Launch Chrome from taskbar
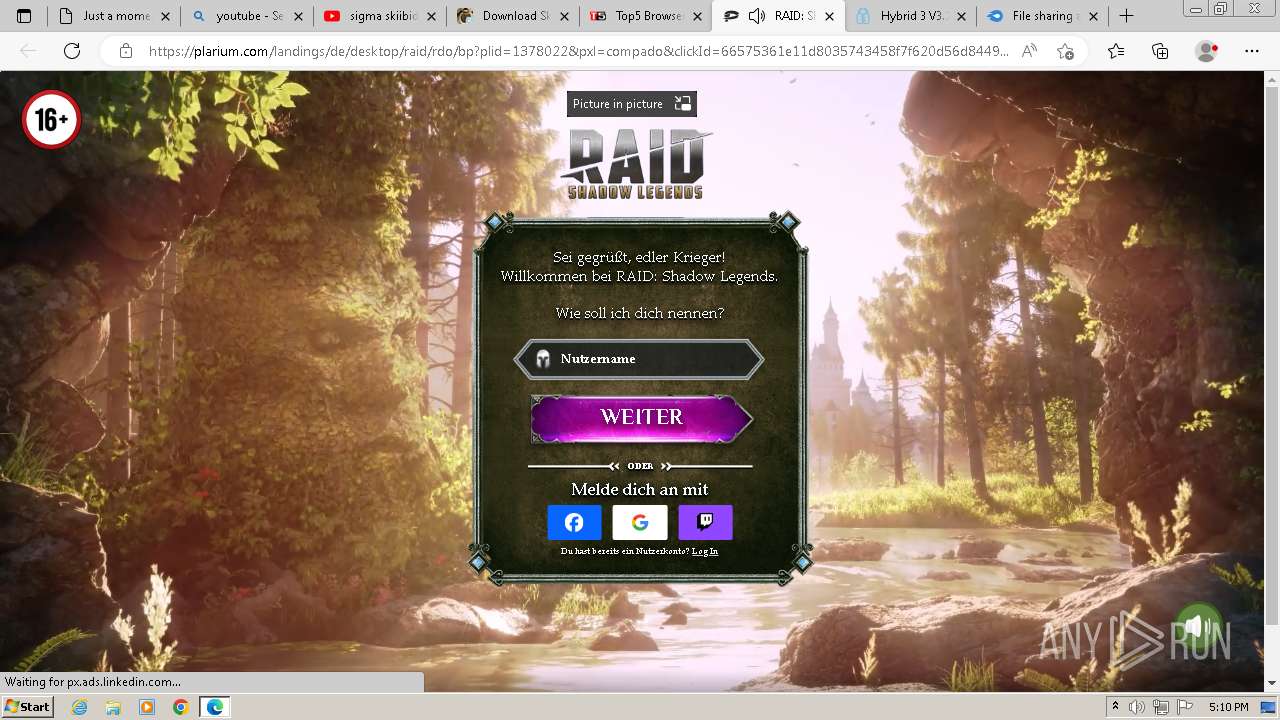 click(180, 707)
